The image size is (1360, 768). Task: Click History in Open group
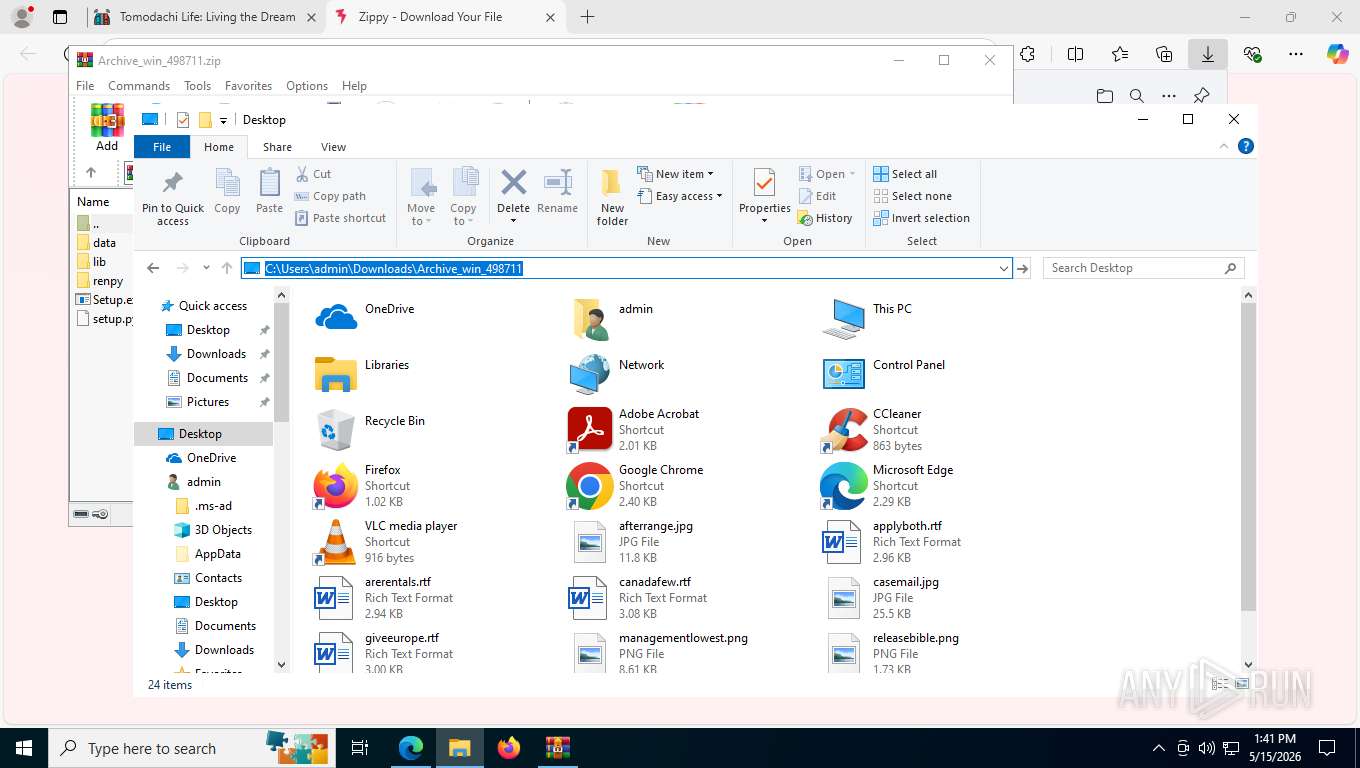tap(825, 218)
